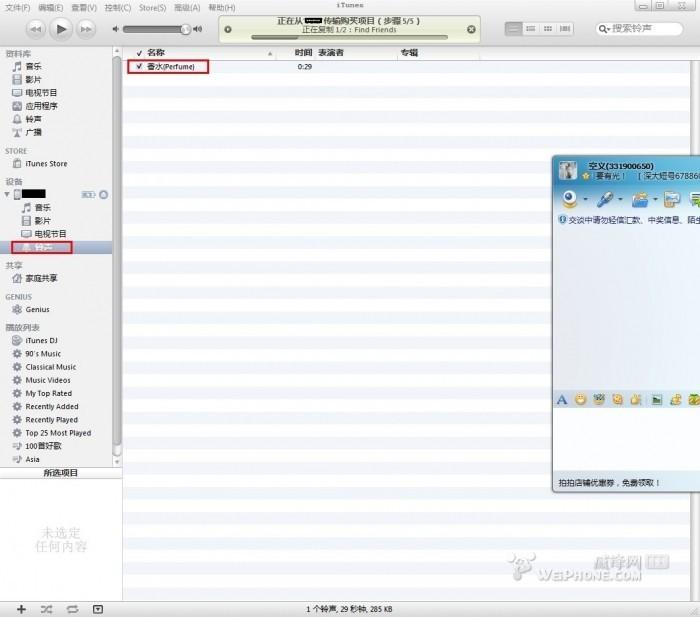Screen dimensions: 700x617
Task: Click the round icon left of transfer status
Action: pos(228,29)
